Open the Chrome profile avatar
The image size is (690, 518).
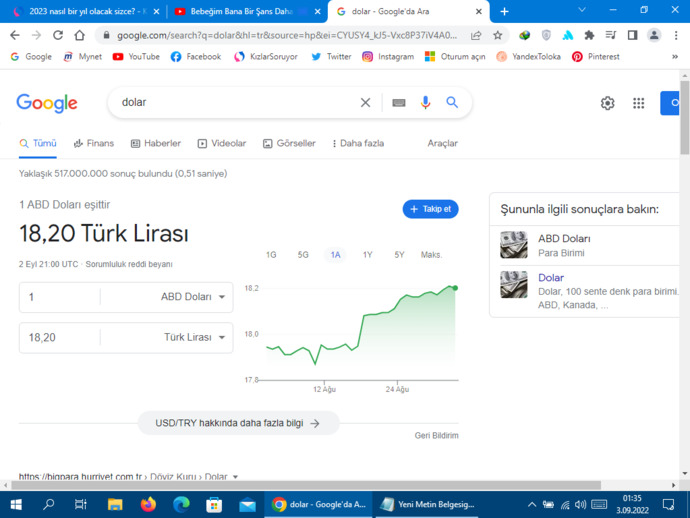(x=654, y=35)
